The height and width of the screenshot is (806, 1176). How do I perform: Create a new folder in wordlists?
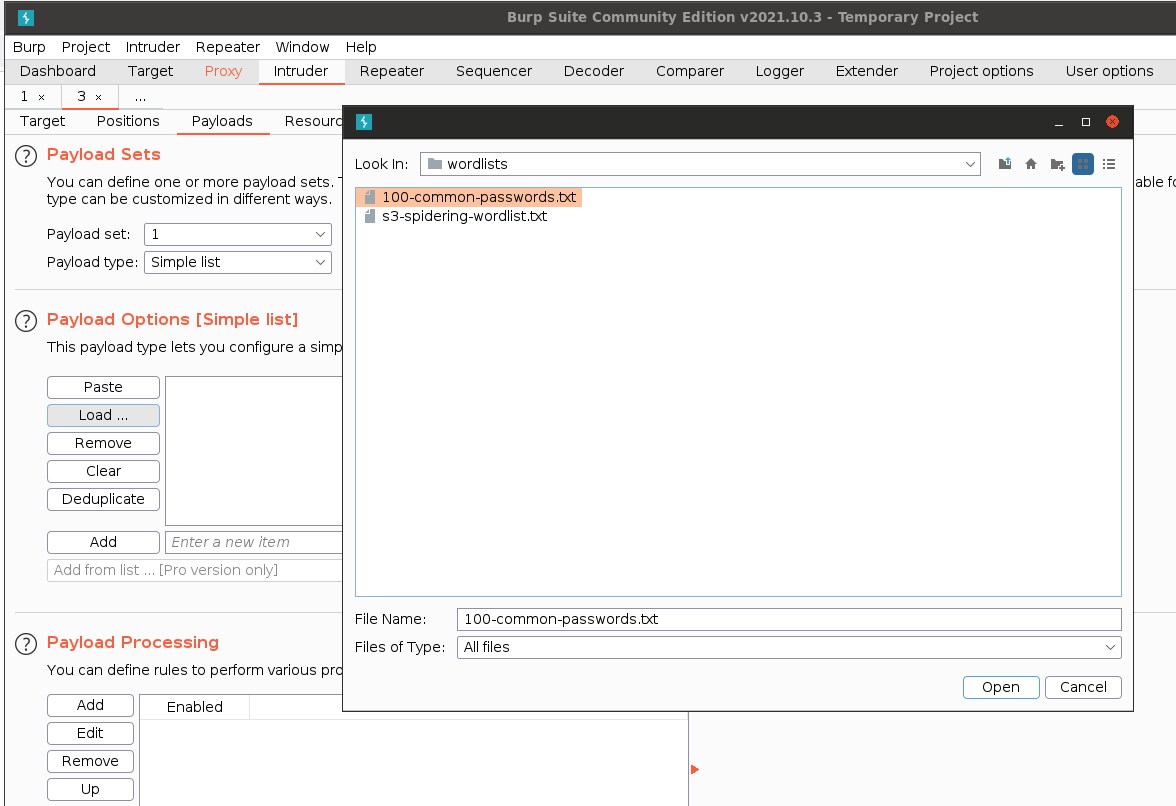[x=1057, y=164]
